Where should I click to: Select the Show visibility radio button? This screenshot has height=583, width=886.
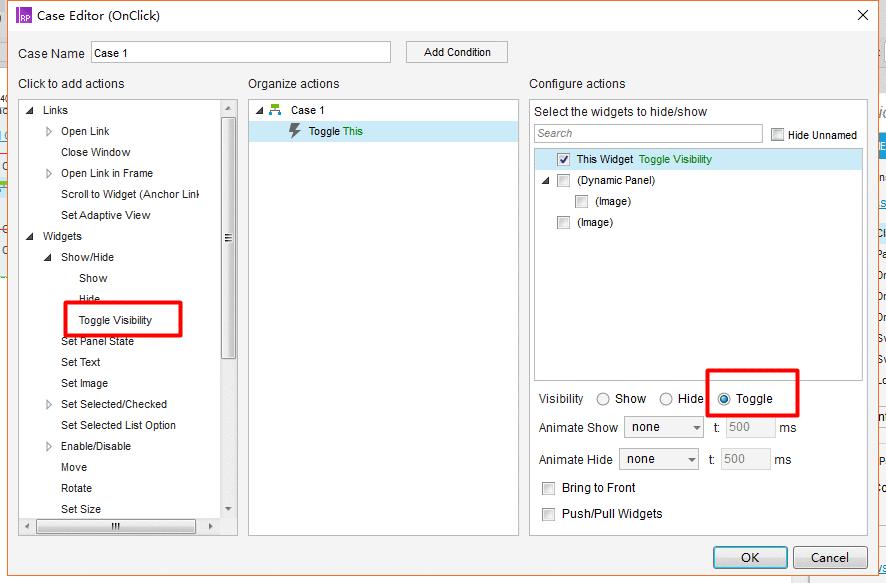[x=603, y=399]
